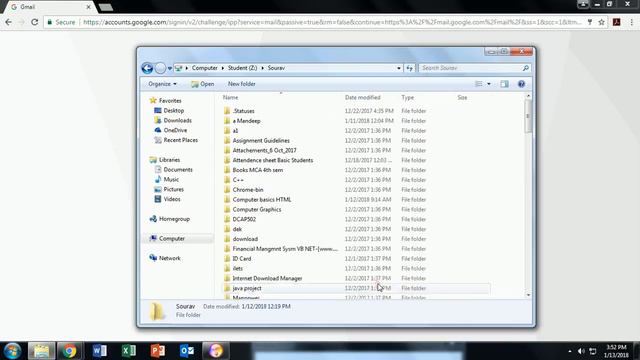Select Homegroup in the navigation pane
The width and height of the screenshot is (640, 360).
(x=170, y=219)
